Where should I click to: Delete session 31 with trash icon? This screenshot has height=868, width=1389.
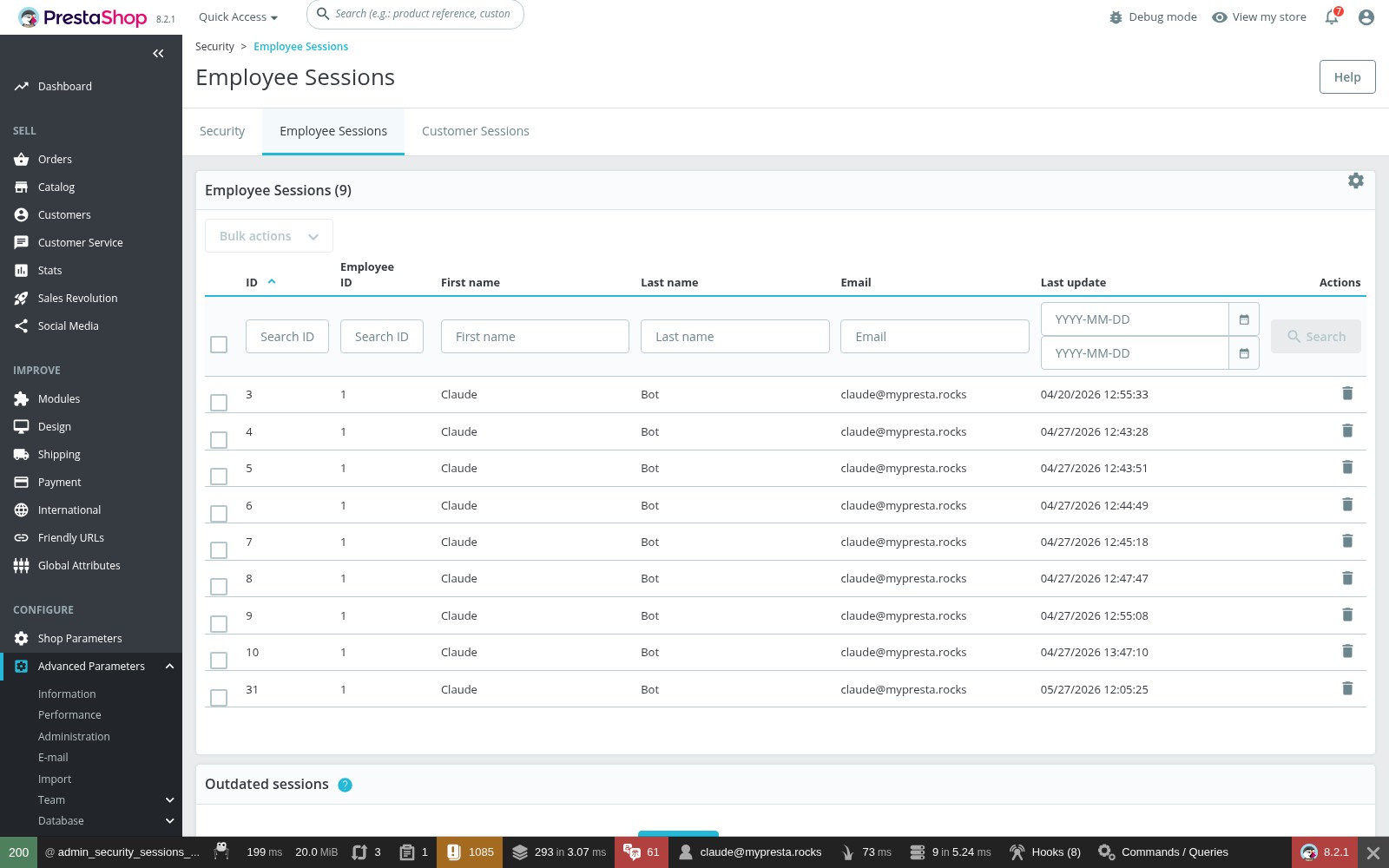1347,689
